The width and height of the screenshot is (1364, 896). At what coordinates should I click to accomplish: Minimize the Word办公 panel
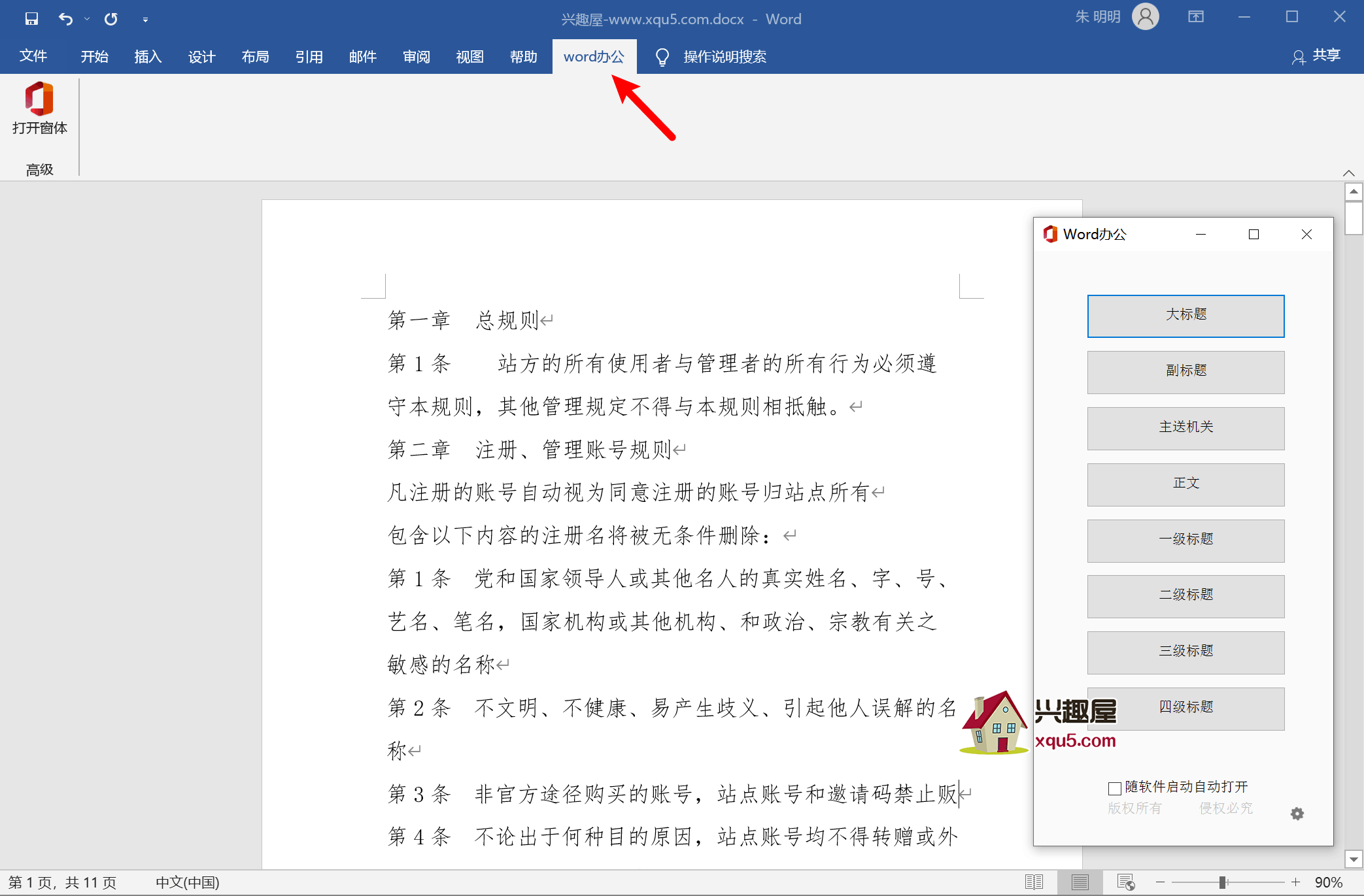1201,234
